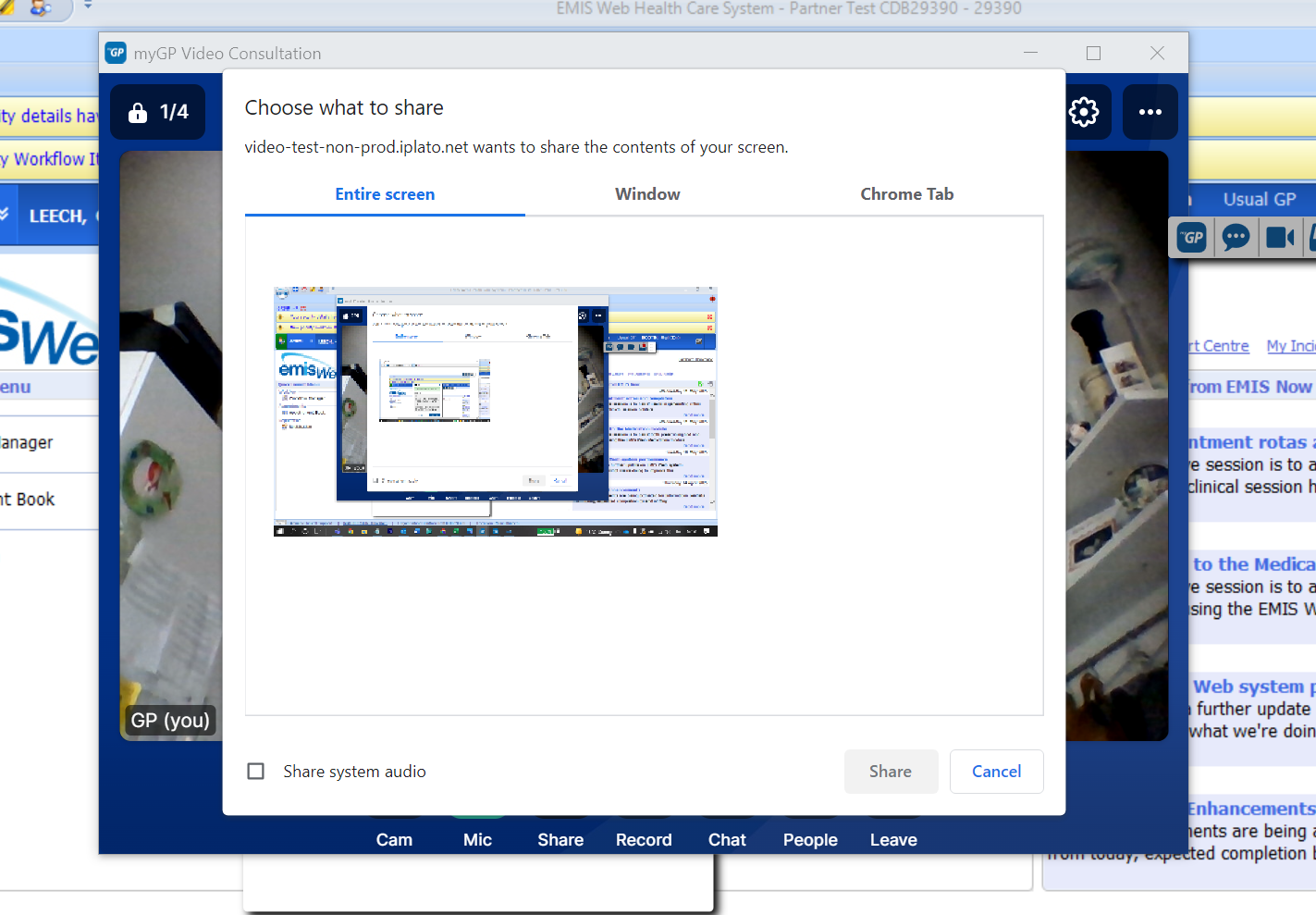
Task: Click the myGP icon in EMIS floating toolbar
Action: [x=1192, y=238]
